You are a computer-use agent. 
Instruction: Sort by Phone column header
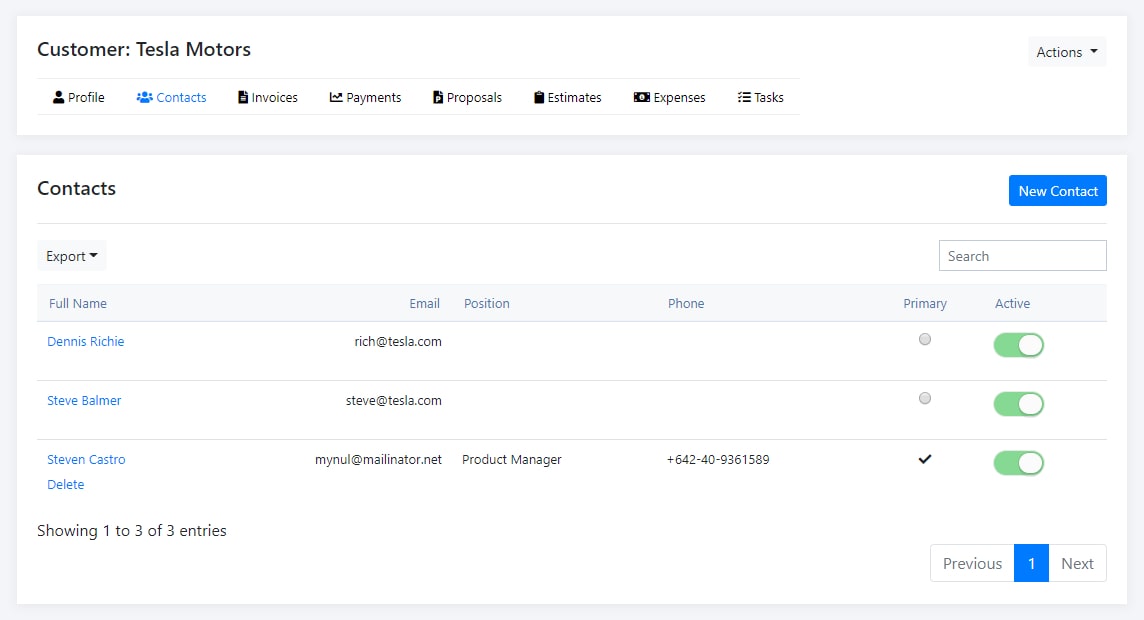[686, 303]
